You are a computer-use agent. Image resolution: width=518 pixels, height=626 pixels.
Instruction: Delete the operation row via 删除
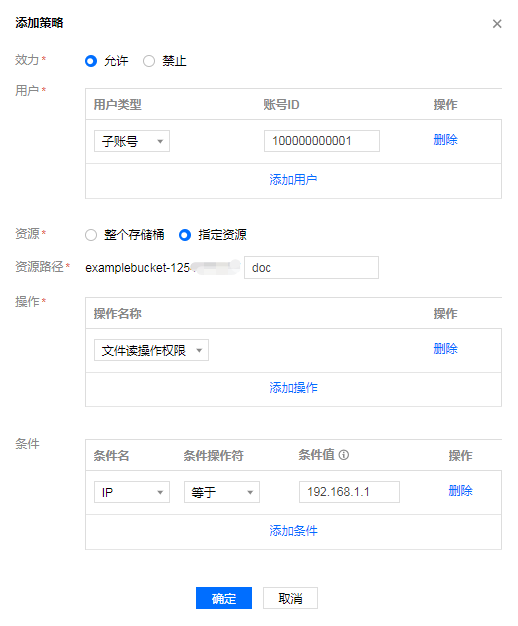(445, 349)
